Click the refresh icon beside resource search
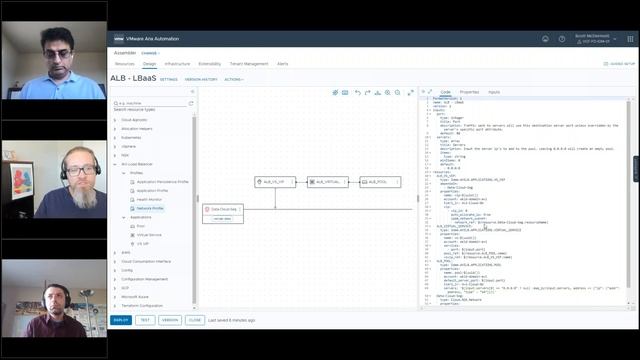The image size is (640, 360). coord(191,103)
